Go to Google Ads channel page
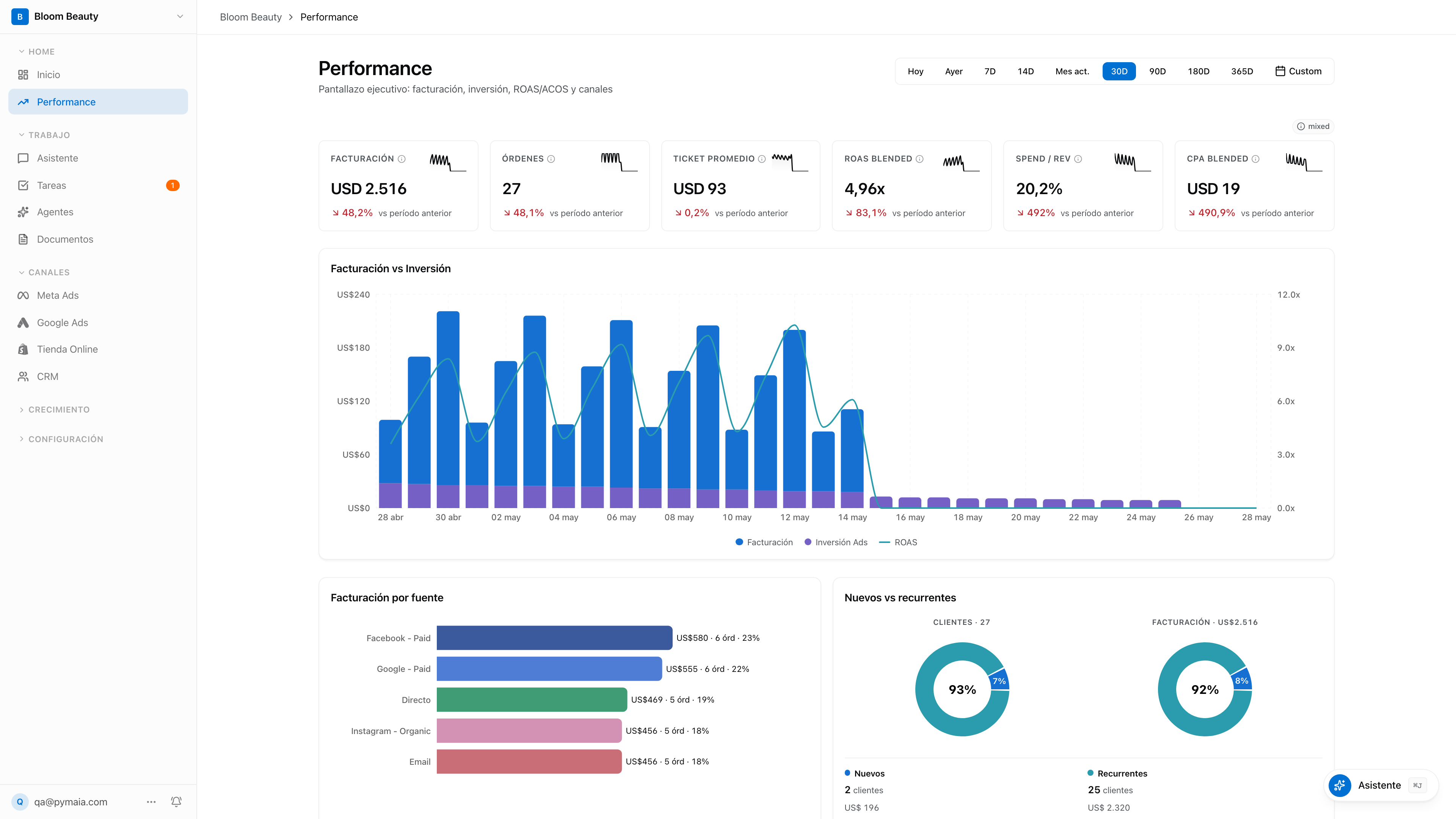 point(98,323)
